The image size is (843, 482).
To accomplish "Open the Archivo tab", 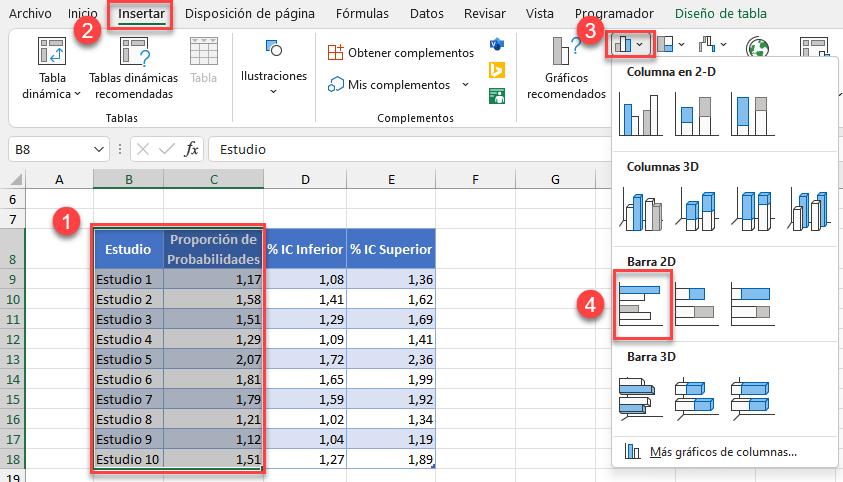I will point(30,13).
